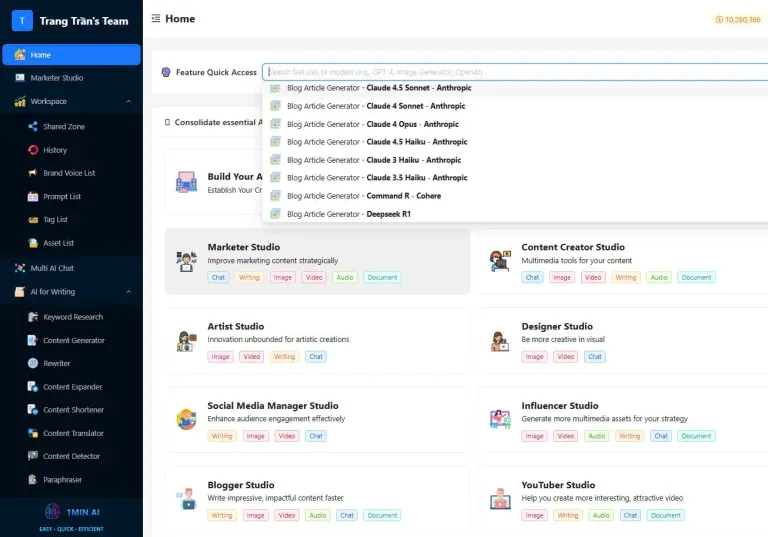Viewport: 768px width, 537px height.
Task: Click the Influencer Studio card illustration
Action: pos(500,419)
